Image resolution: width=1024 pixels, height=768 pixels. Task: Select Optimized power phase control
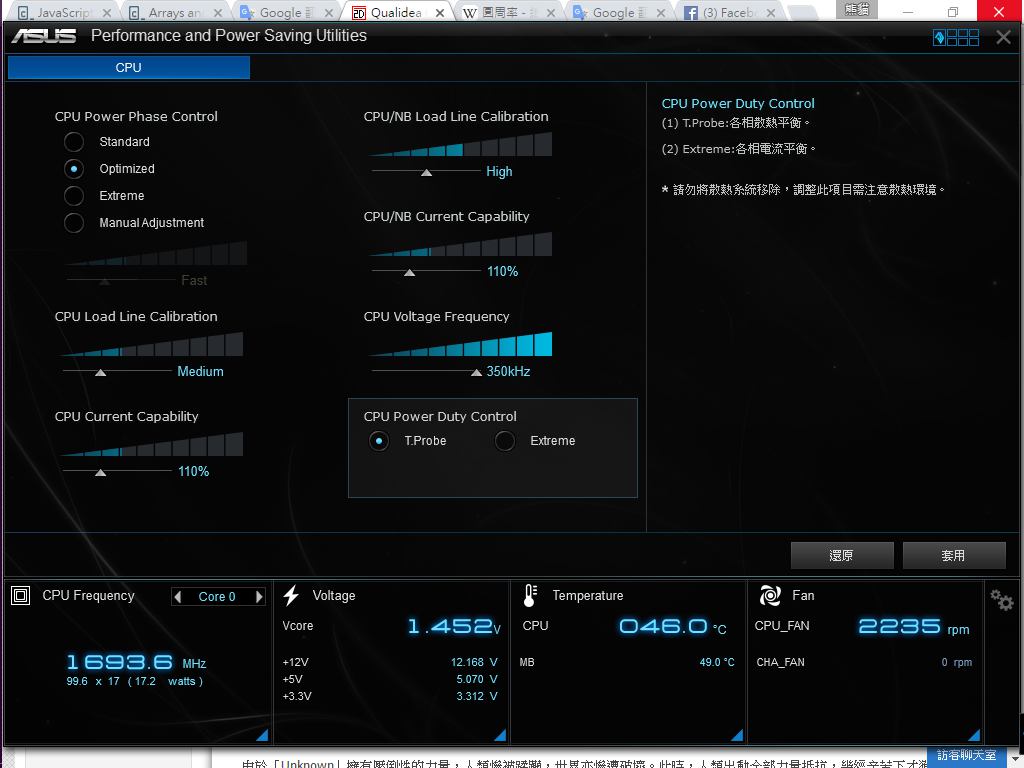click(x=74, y=168)
